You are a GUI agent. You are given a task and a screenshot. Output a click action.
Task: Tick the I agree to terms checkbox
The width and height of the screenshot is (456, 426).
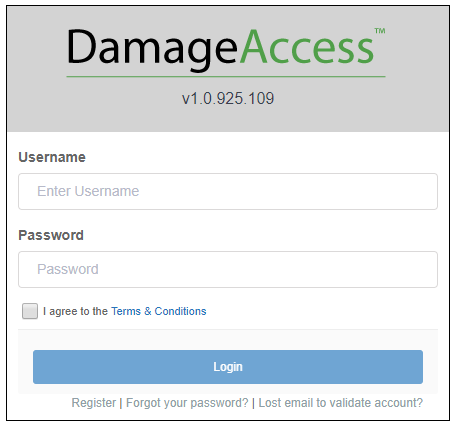tap(30, 311)
